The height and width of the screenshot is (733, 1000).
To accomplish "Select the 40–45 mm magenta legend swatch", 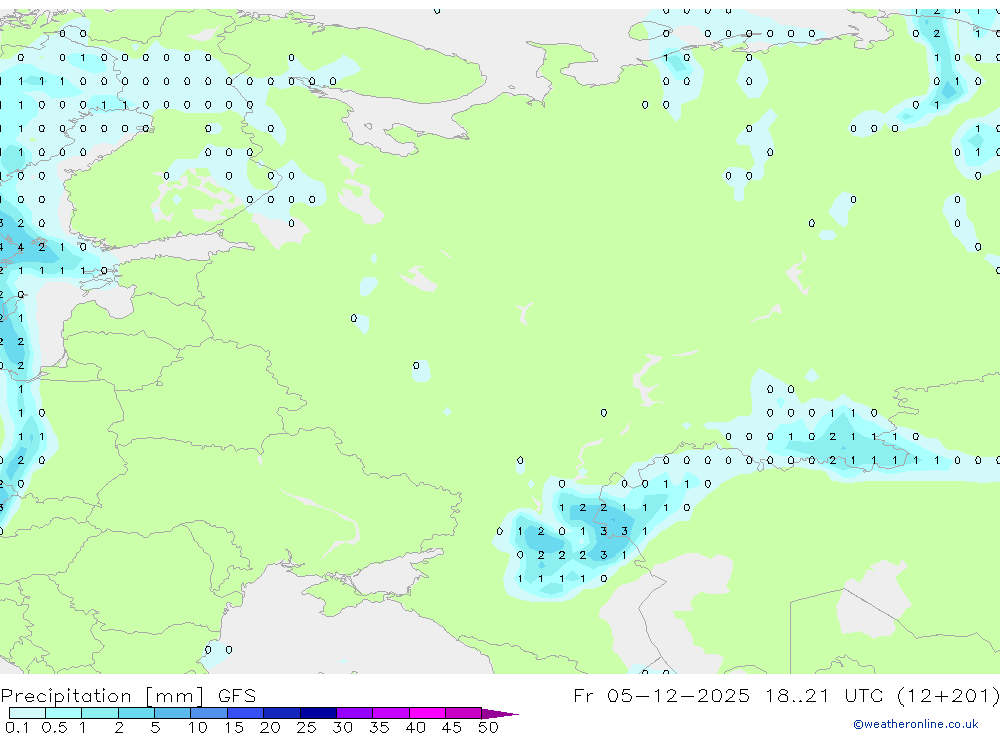I will pos(427,713).
